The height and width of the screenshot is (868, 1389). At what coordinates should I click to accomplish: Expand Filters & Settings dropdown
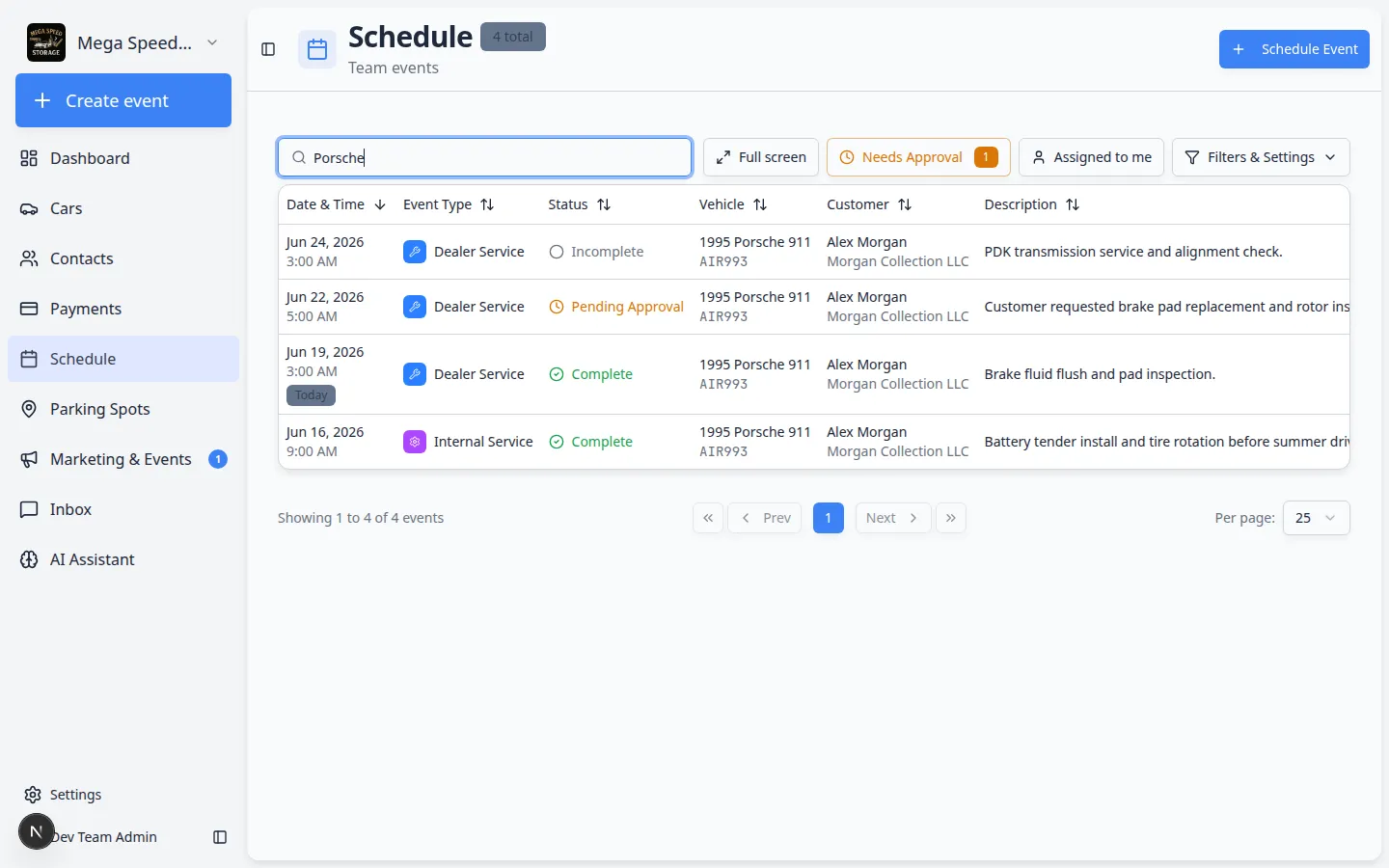point(1261,157)
